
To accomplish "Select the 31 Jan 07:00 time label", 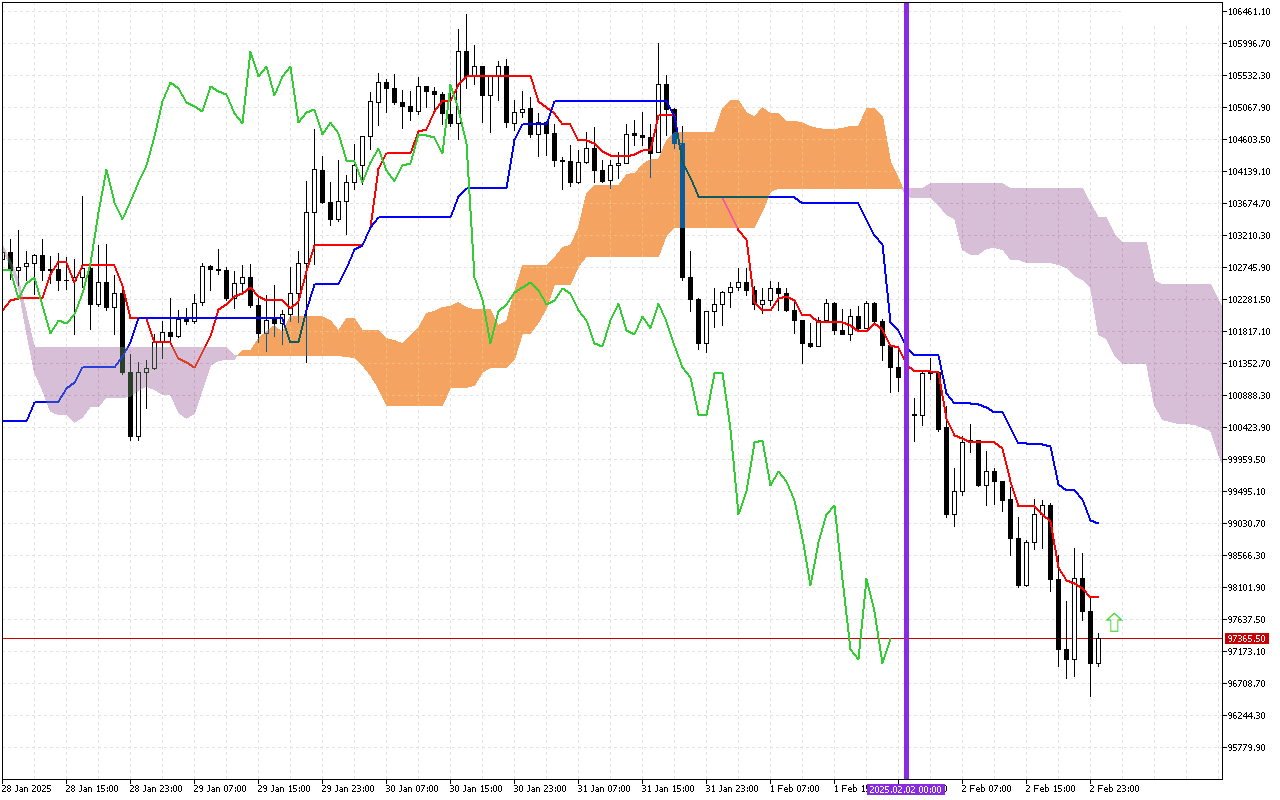I will click(604, 789).
